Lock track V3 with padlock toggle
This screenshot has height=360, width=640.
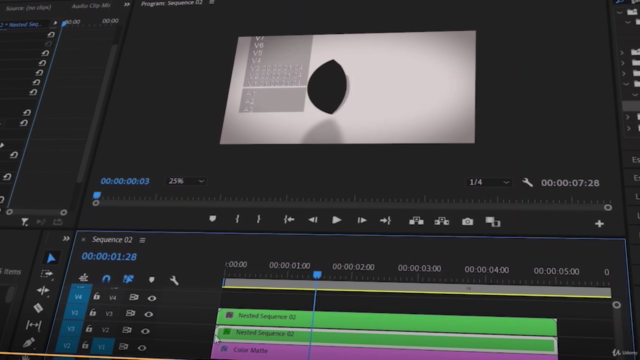tap(93, 313)
